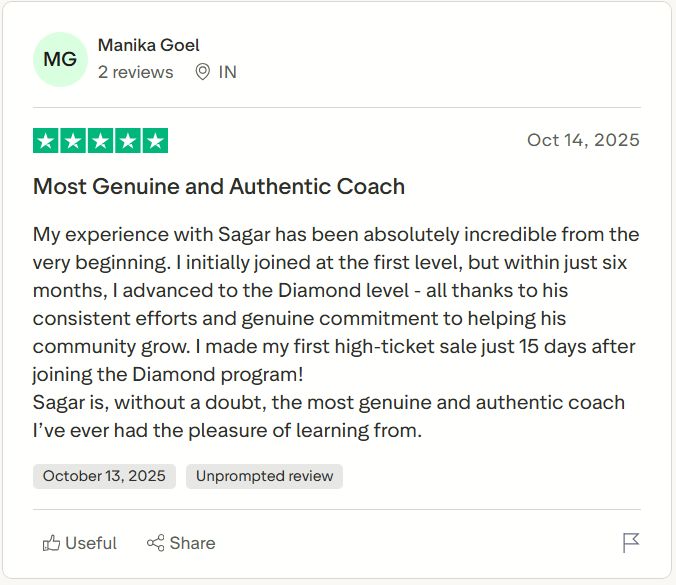Viewport: 676px width, 585px height.
Task: Click the '2 reviews' text
Action: point(135,72)
